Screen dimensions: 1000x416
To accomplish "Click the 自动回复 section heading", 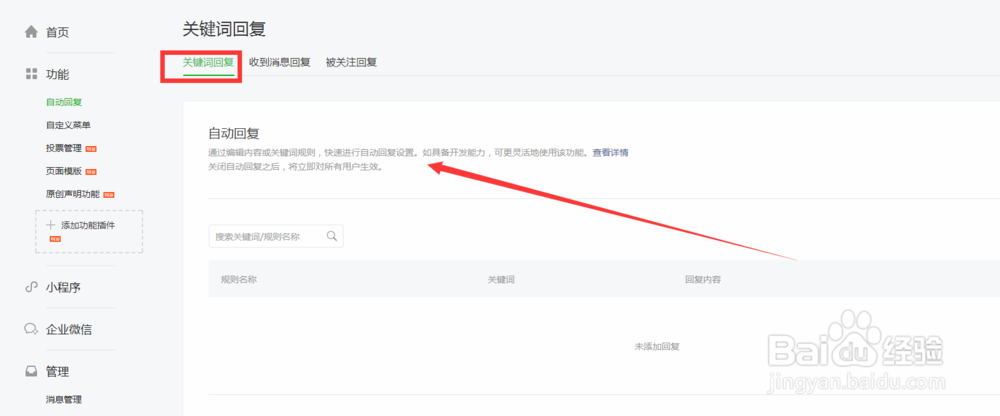I will pyautogui.click(x=234, y=133).
